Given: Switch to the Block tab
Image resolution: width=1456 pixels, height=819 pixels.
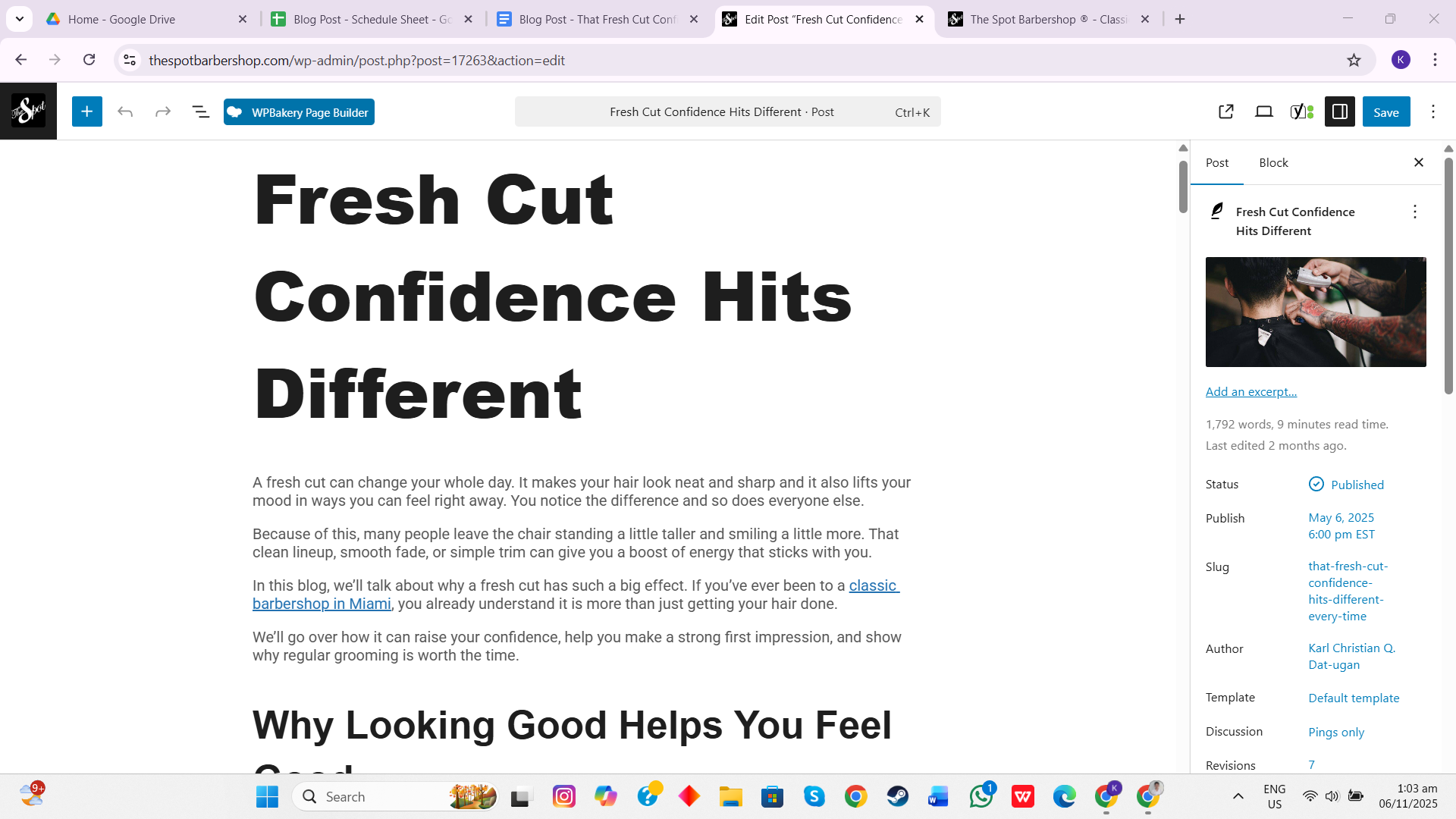Looking at the screenshot, I should coord(1273,163).
